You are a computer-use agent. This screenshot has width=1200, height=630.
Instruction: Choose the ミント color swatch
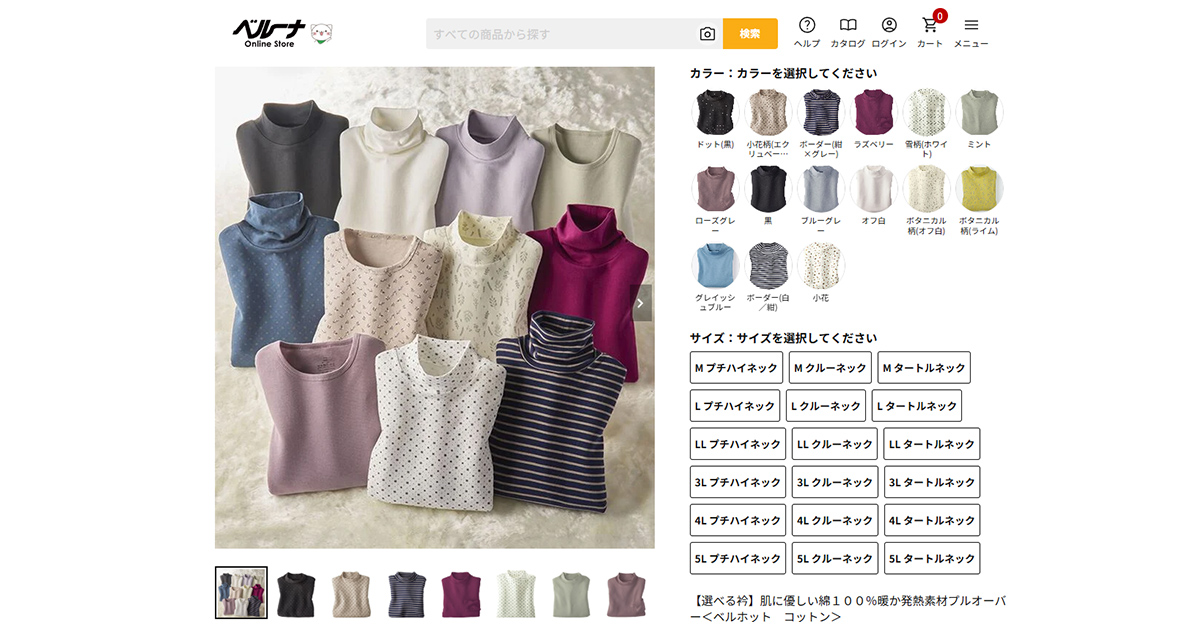(979, 113)
